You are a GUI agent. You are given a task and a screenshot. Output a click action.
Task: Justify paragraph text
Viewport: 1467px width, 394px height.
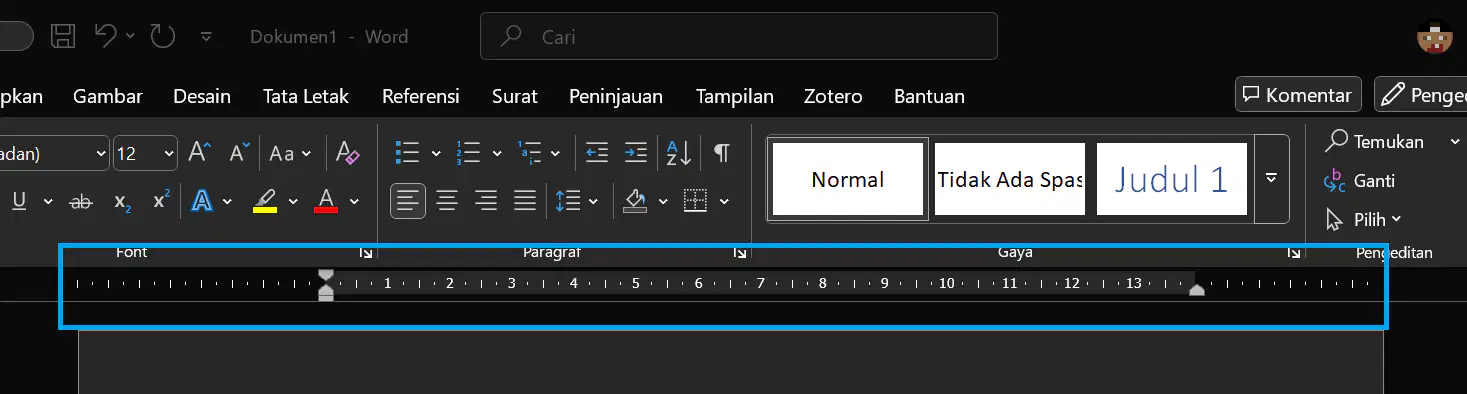tap(525, 201)
